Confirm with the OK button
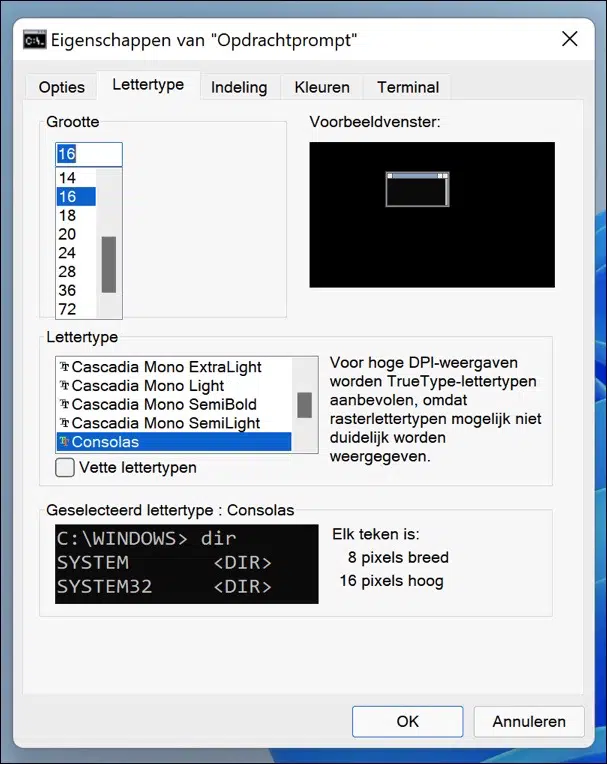The image size is (607, 764). coord(407,721)
